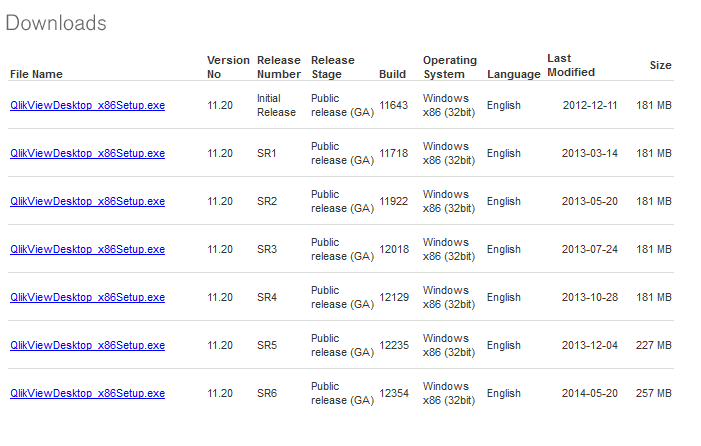Download the SR5 227 MB setup file
The width and height of the screenshot is (701, 446).
click(x=87, y=346)
